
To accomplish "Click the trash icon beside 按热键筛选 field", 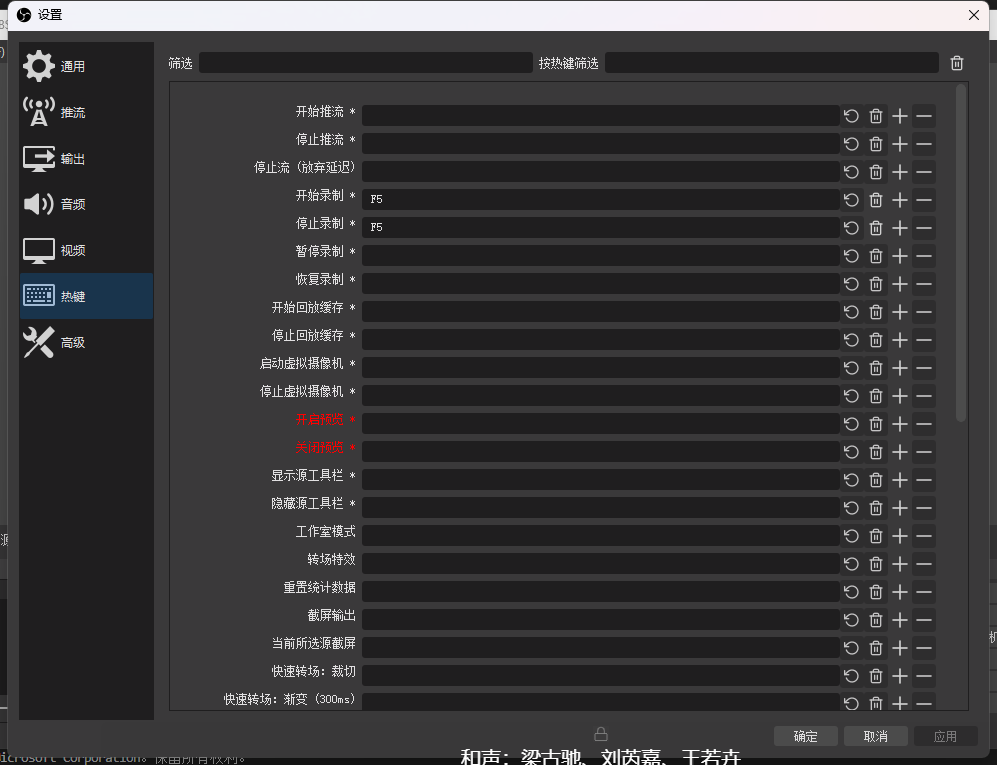I will point(957,63).
